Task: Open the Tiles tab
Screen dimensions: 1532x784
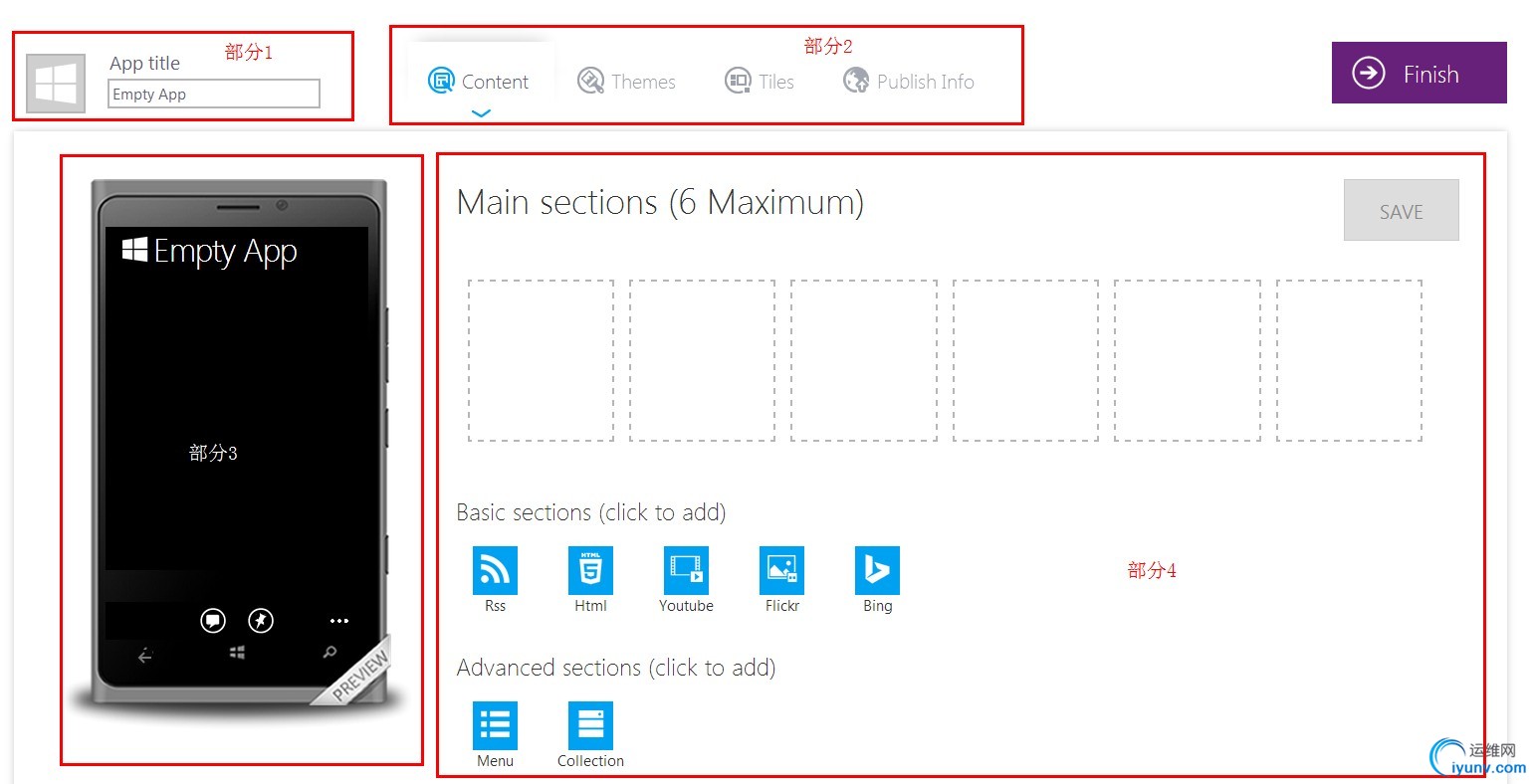Action: [760, 82]
